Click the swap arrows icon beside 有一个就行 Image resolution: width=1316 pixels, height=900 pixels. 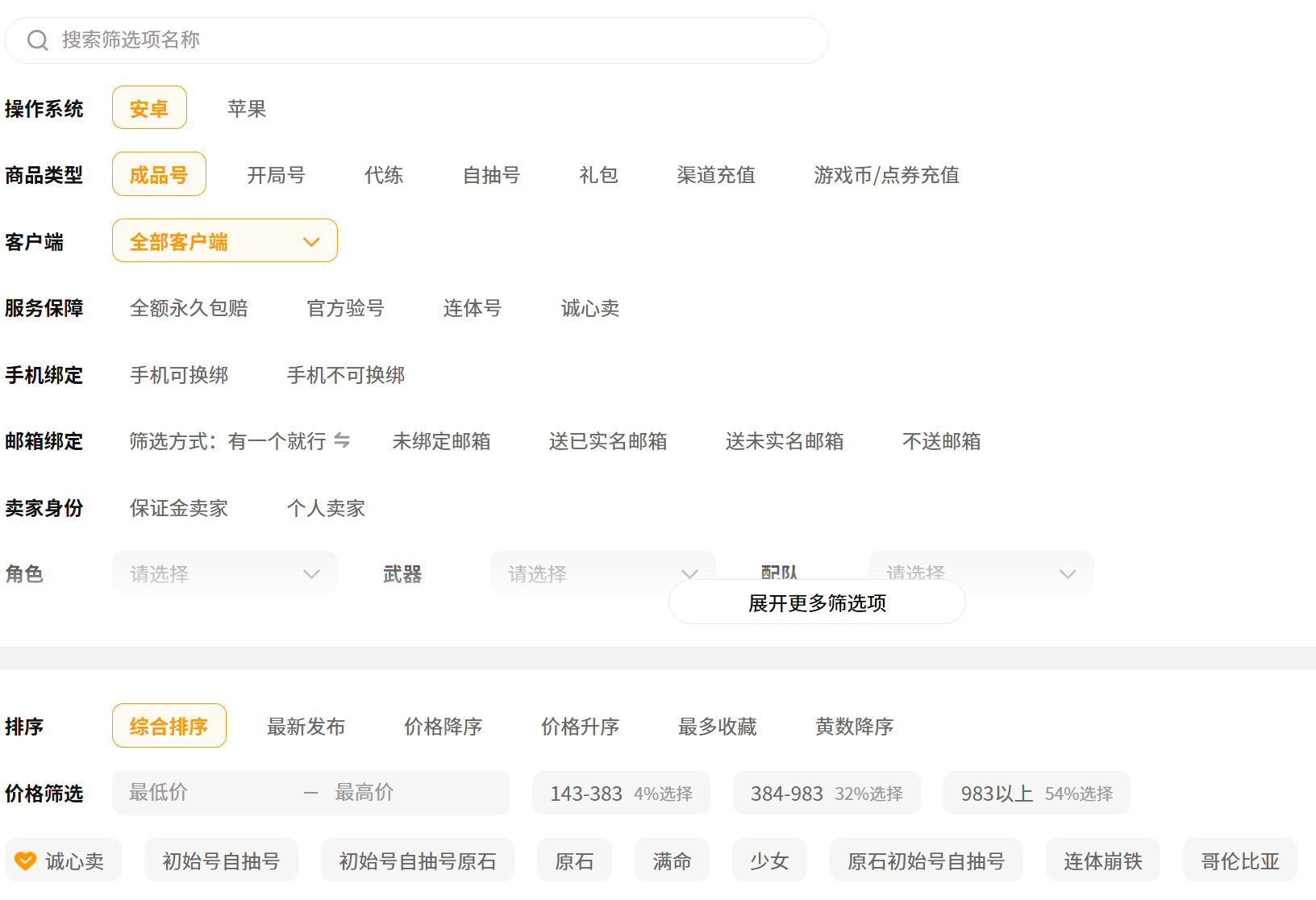(x=342, y=440)
